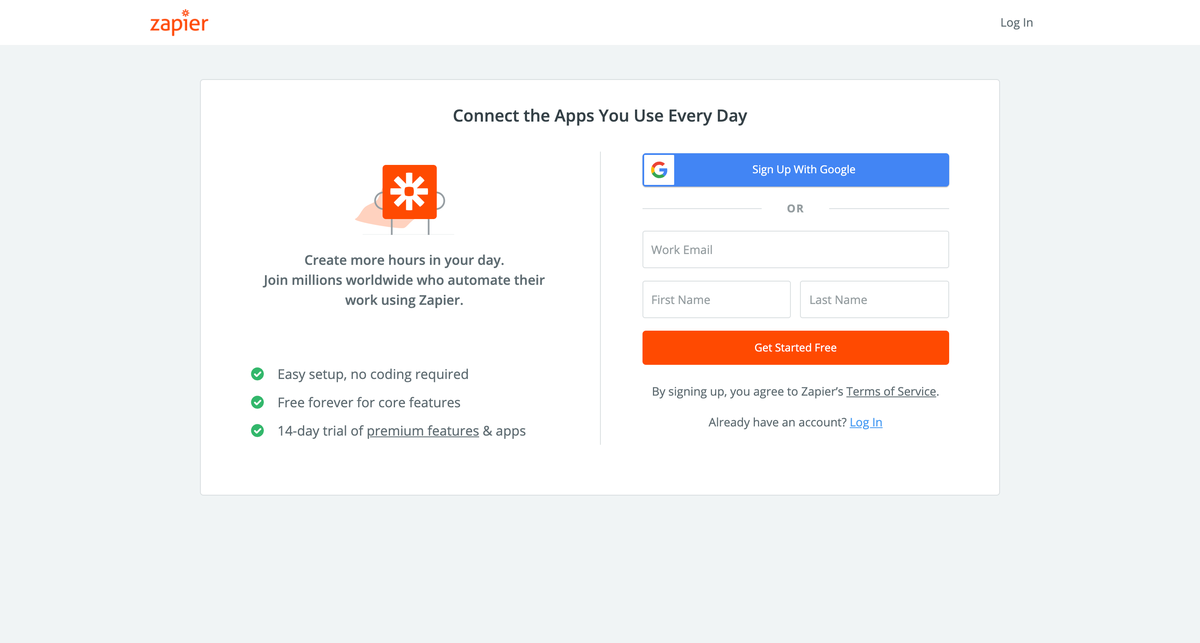The image size is (1200, 643).
Task: Open Log In from the top navigation
Action: pos(1016,22)
